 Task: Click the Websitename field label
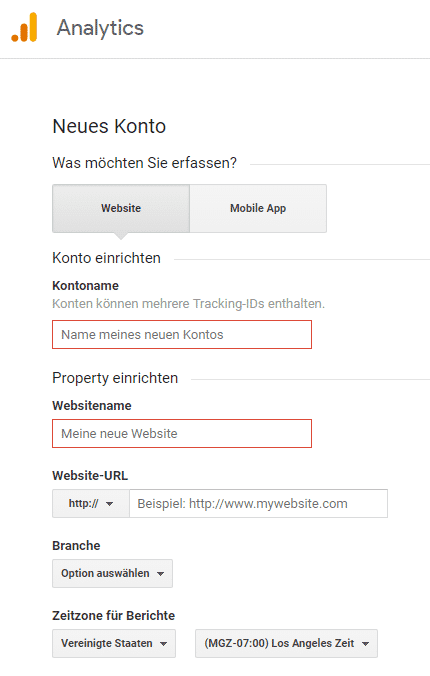(x=92, y=405)
